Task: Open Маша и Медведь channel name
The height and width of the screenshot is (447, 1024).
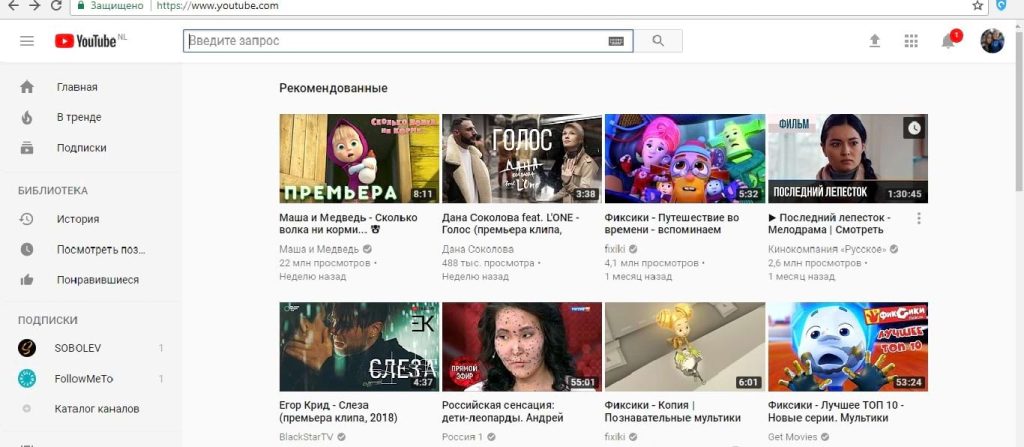Action: tap(319, 249)
